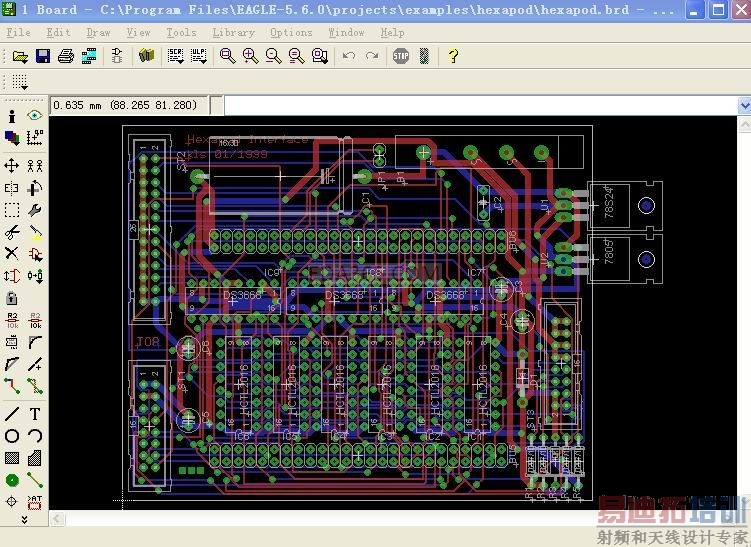The height and width of the screenshot is (547, 751).
Task: Select the Text tool
Action: [x=34, y=414]
